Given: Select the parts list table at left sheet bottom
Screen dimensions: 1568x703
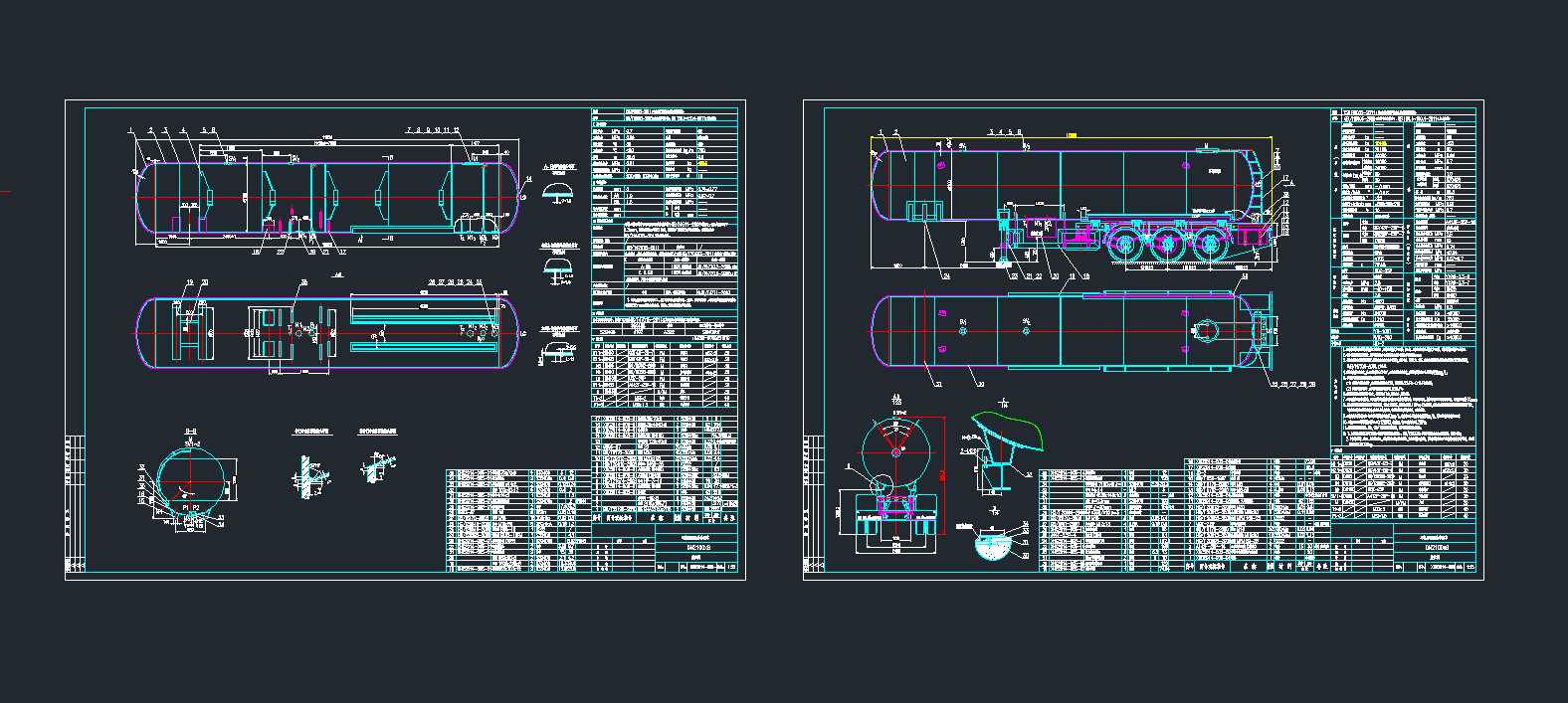Looking at the screenshot, I should [517, 519].
